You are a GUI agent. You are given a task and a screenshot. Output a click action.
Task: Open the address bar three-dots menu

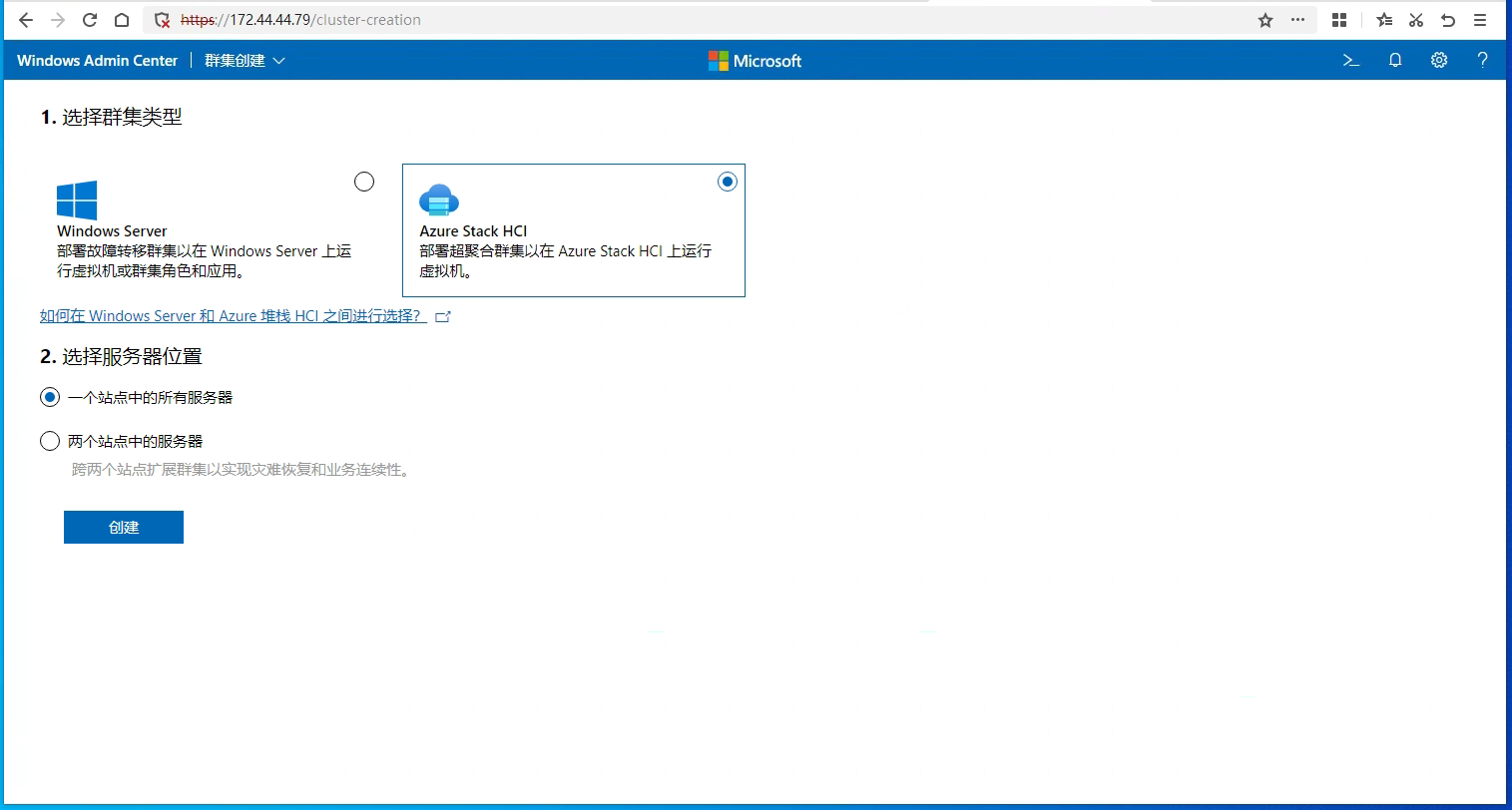[1297, 20]
